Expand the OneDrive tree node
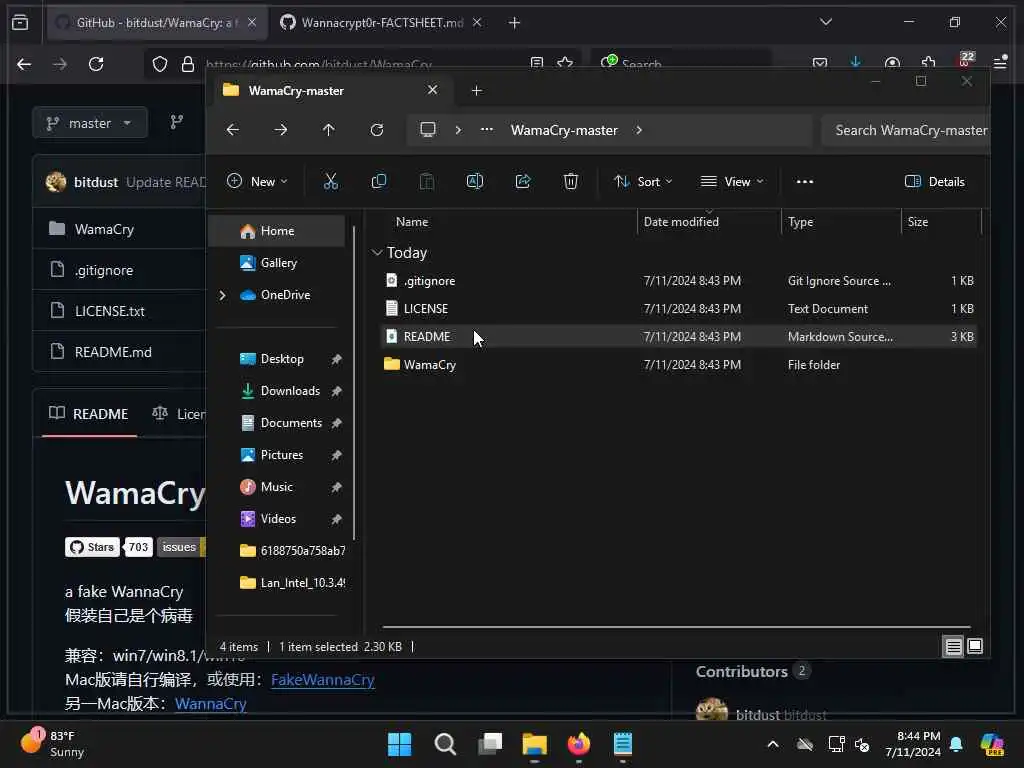1024x768 pixels. pos(223,295)
